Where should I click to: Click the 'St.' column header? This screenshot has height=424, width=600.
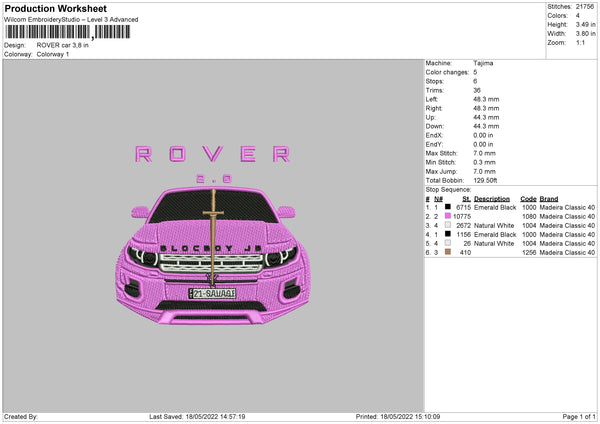(x=466, y=199)
